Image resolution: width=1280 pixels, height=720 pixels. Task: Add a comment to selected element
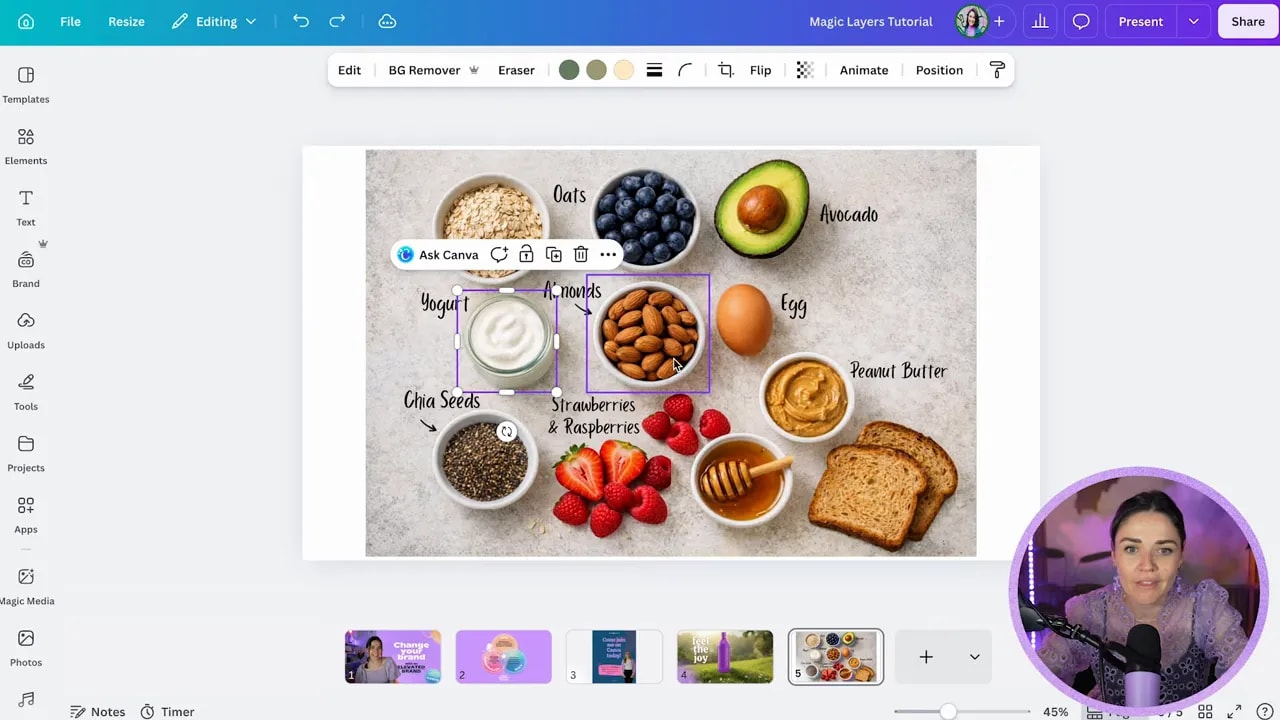tap(499, 255)
